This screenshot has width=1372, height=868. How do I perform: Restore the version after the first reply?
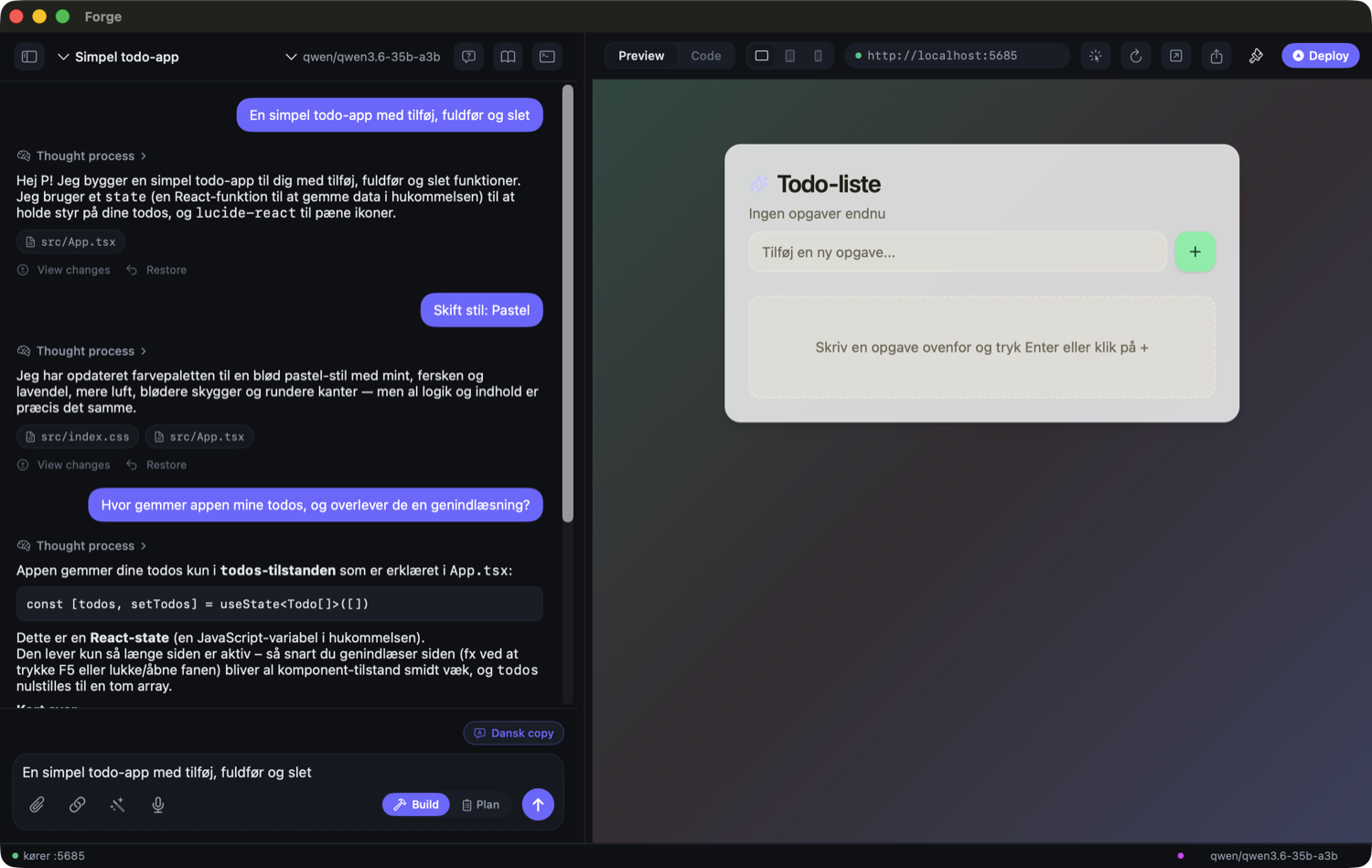(156, 270)
